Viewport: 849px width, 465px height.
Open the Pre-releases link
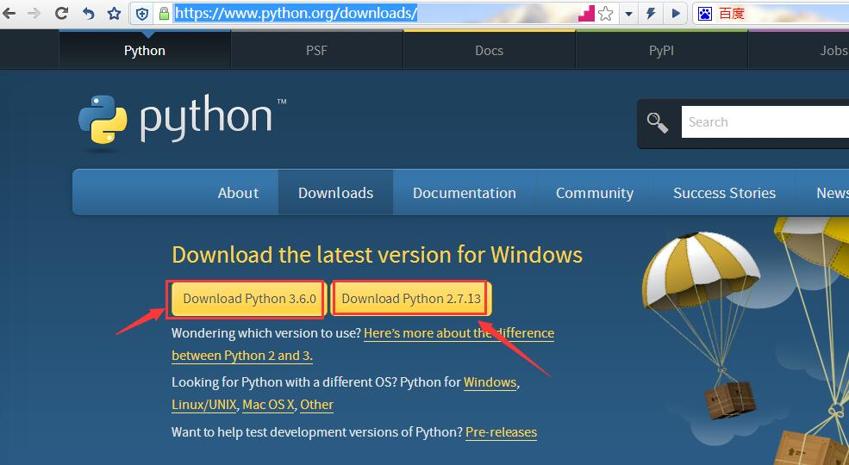pos(501,432)
